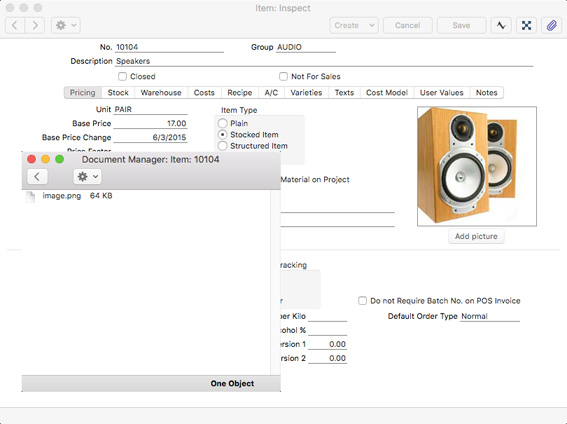Go to next record arrow in Item window

(35, 25)
